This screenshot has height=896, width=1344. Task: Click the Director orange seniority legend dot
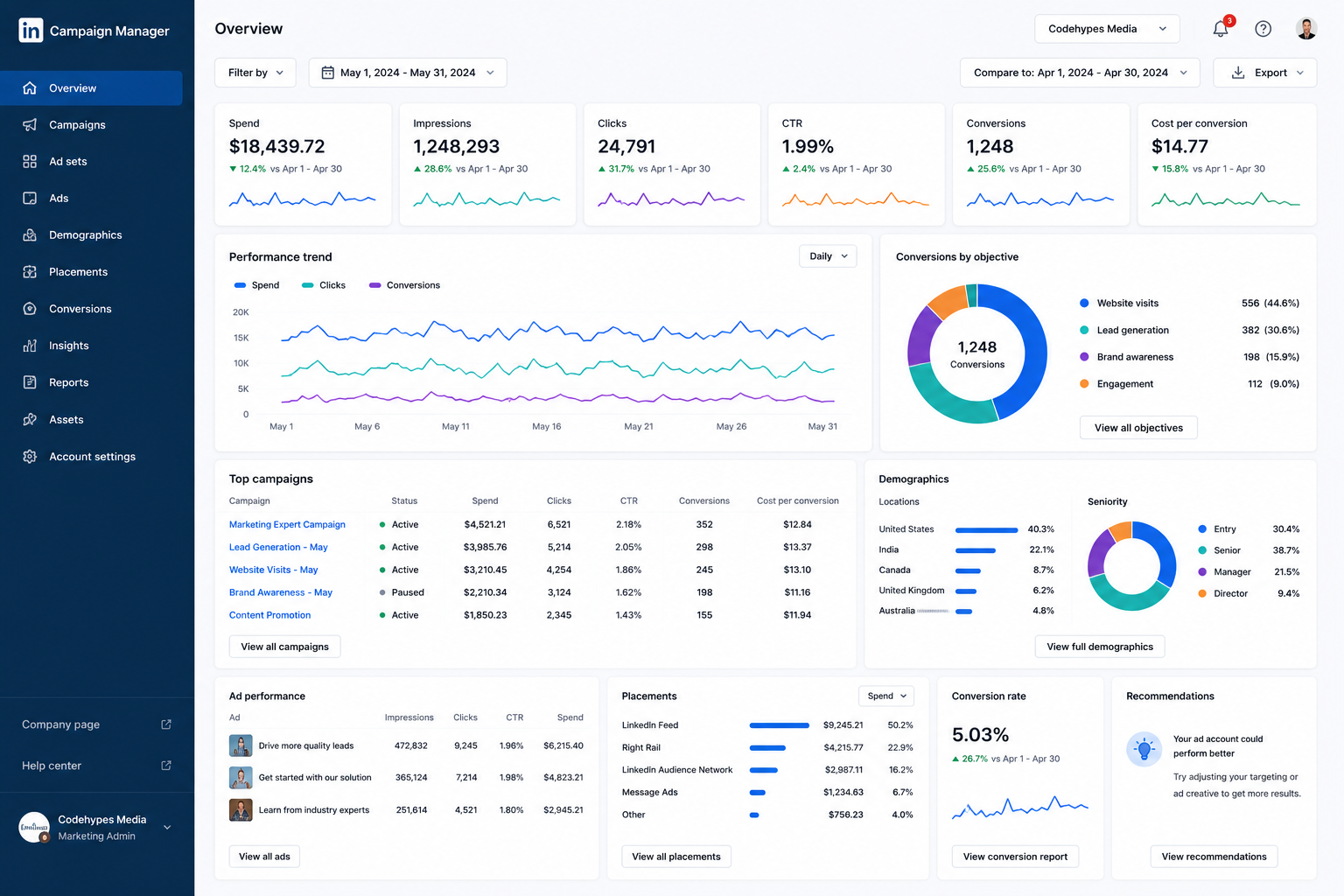pos(1202,594)
